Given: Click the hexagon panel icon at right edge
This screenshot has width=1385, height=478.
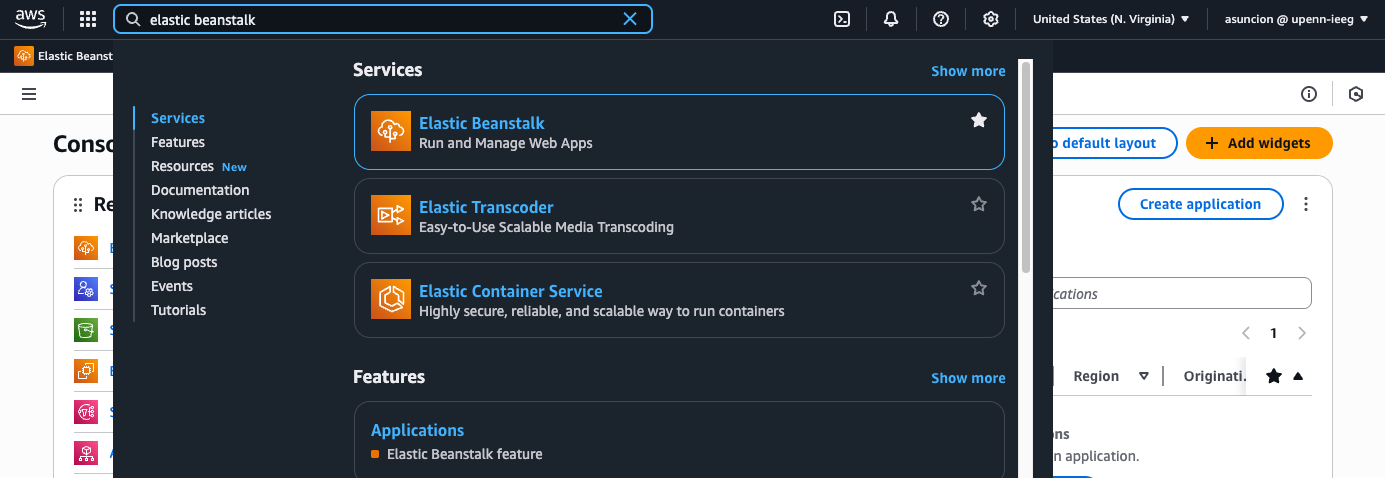Looking at the screenshot, I should (x=1356, y=94).
